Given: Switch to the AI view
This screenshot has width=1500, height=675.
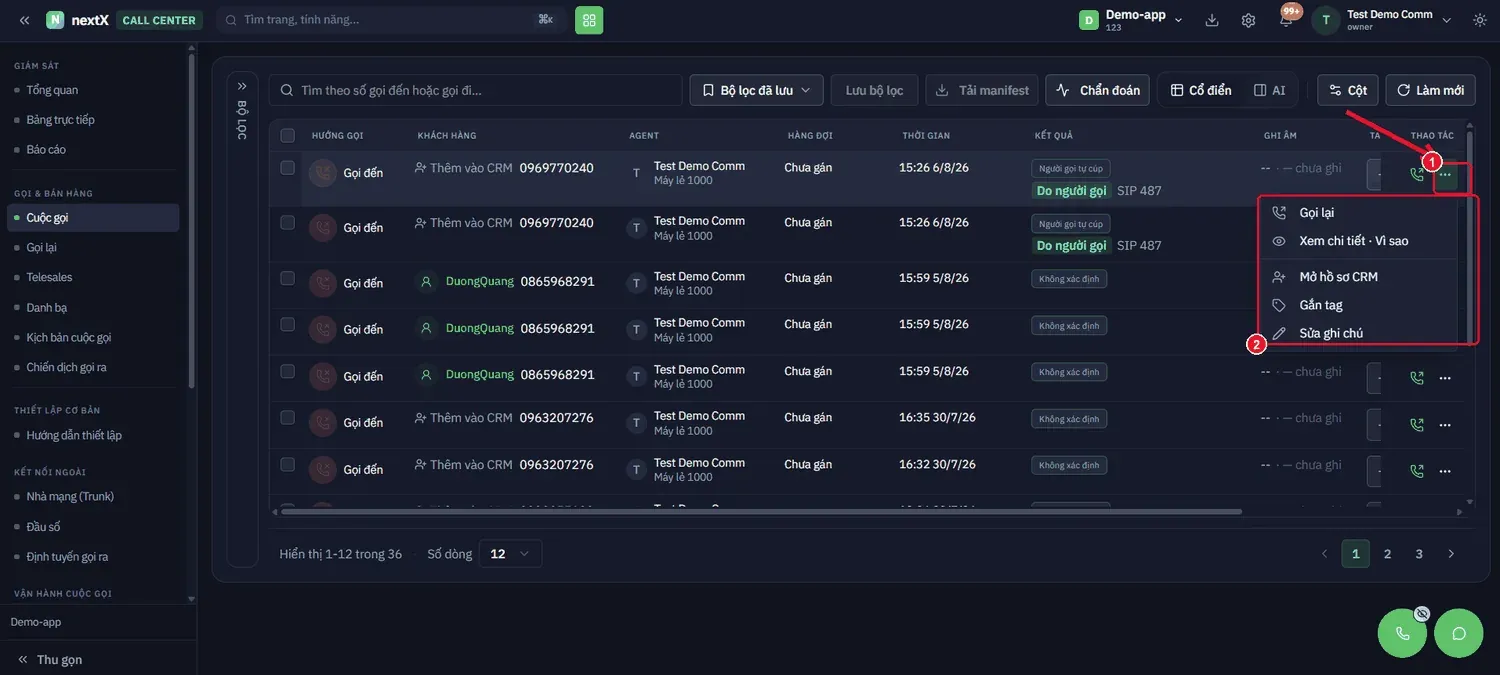Looking at the screenshot, I should (x=1270, y=90).
